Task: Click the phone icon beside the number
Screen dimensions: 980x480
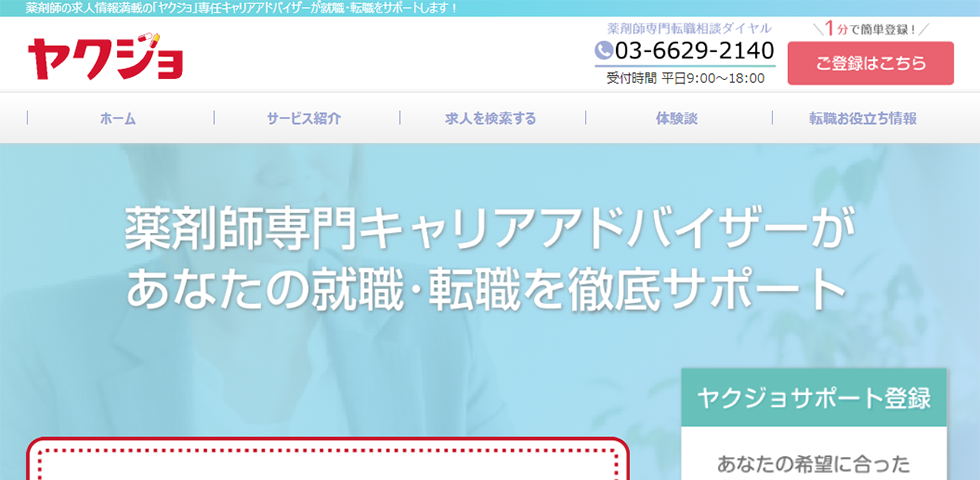Action: coord(603,50)
